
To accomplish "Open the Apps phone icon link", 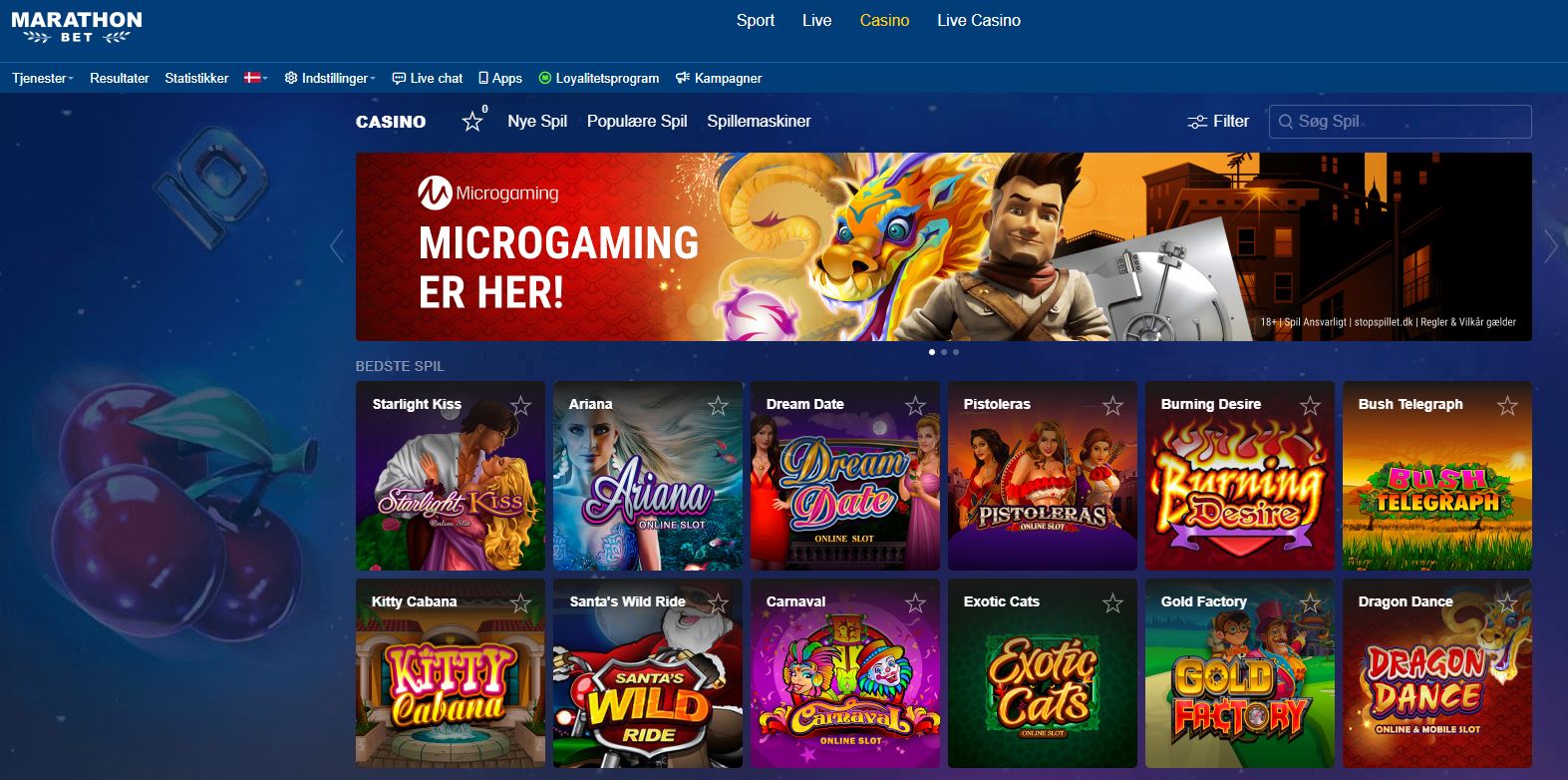I will tap(483, 78).
